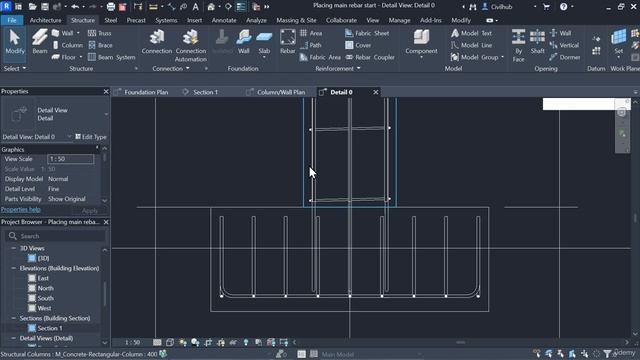Click the Project Browser search field

[x=55, y=236]
